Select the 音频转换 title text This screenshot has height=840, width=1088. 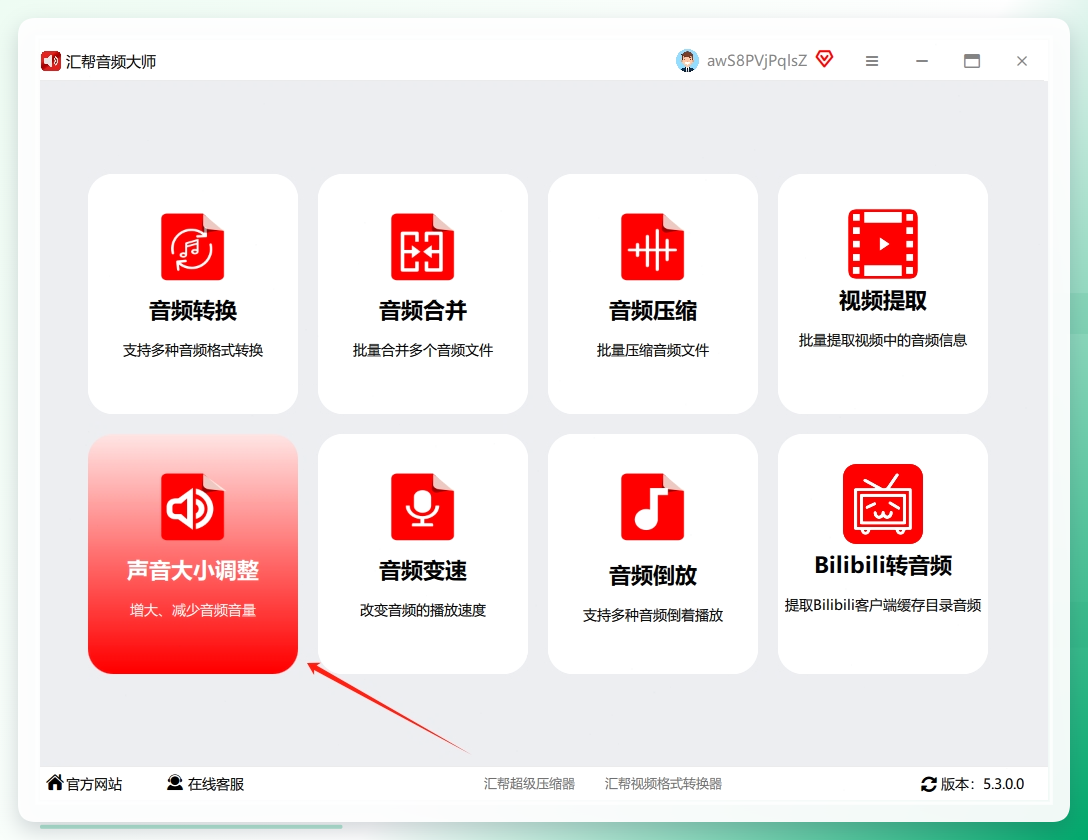193,311
